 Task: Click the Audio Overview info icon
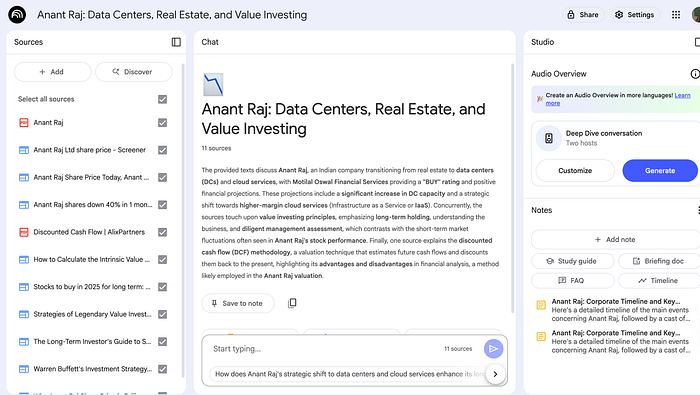pos(695,74)
